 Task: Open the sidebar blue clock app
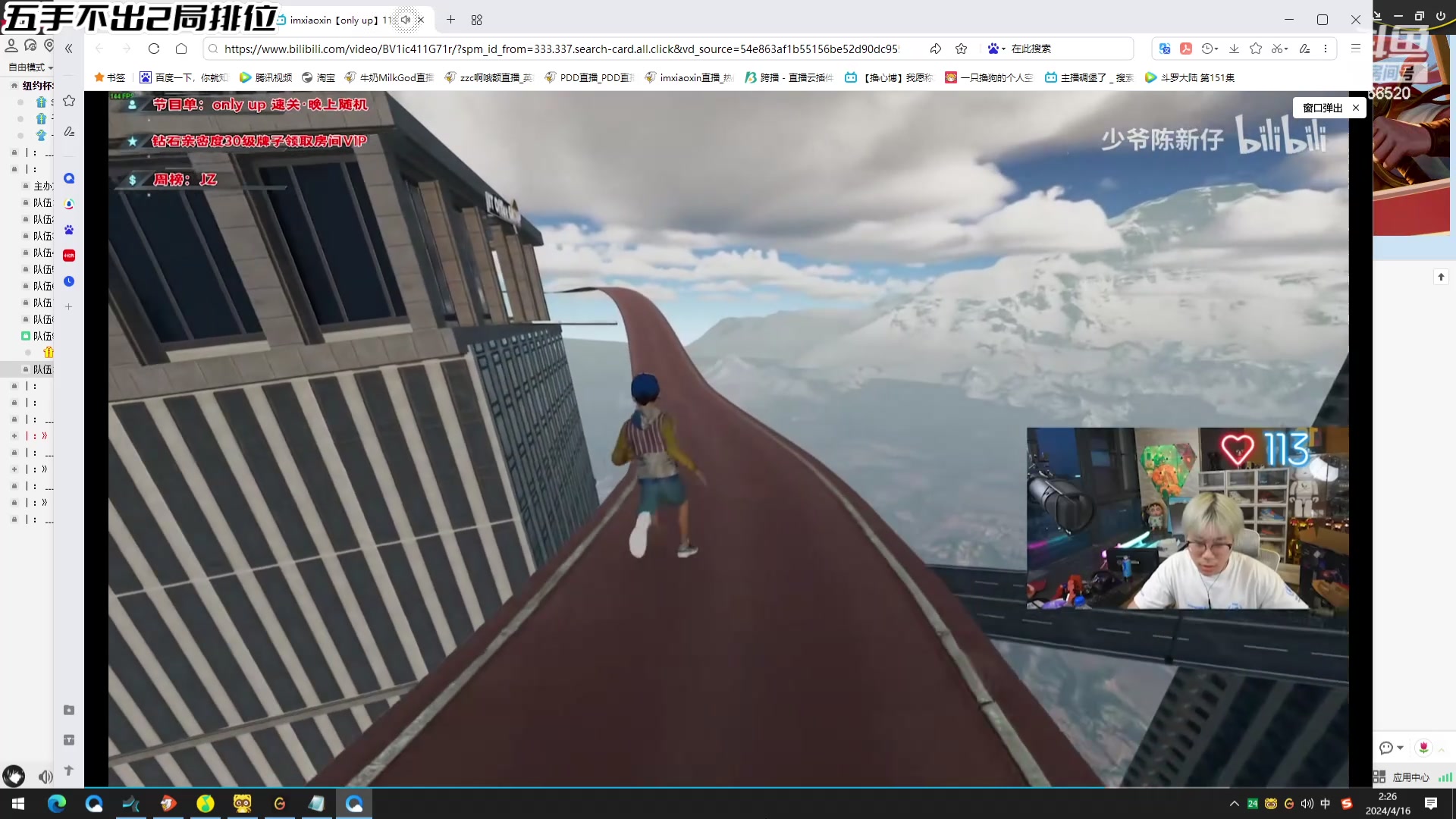click(69, 281)
